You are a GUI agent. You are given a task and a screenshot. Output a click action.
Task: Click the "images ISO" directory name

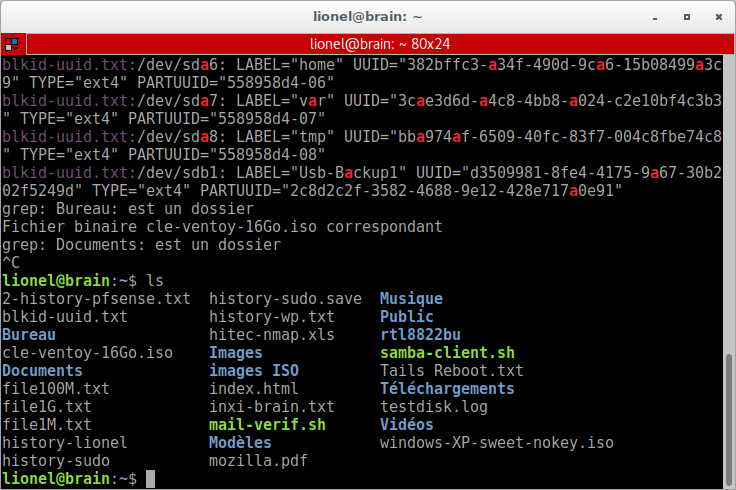pyautogui.click(x=253, y=371)
